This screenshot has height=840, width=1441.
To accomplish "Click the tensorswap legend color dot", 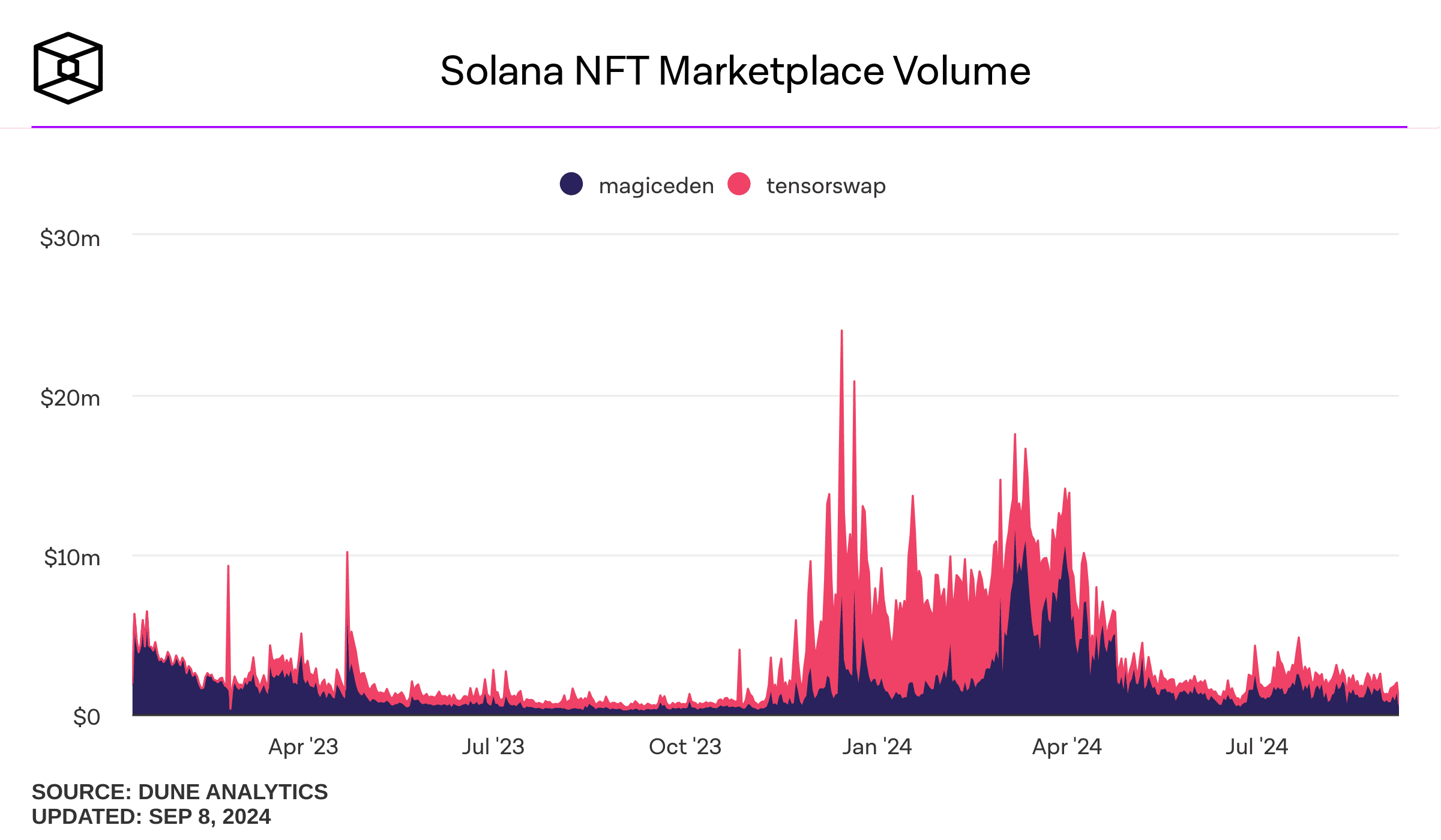I will coord(739,184).
